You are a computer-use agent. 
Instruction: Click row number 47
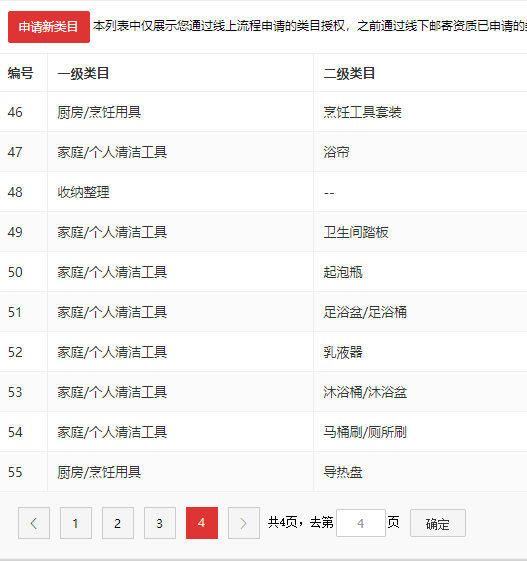pyautogui.click(x=15, y=152)
